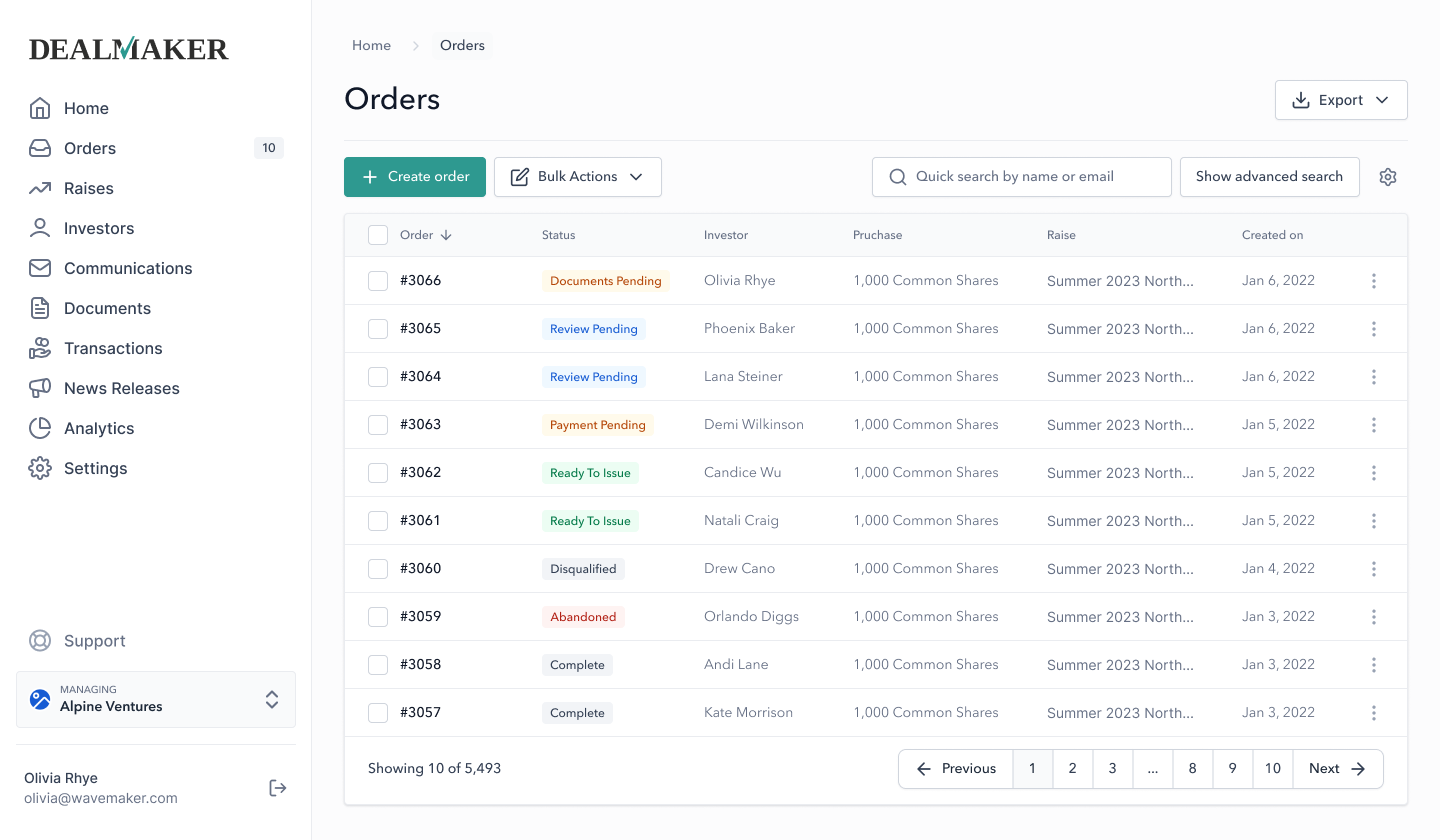Select the Raises icon in the sidebar
Viewport: 1440px width, 840px height.
[39, 188]
